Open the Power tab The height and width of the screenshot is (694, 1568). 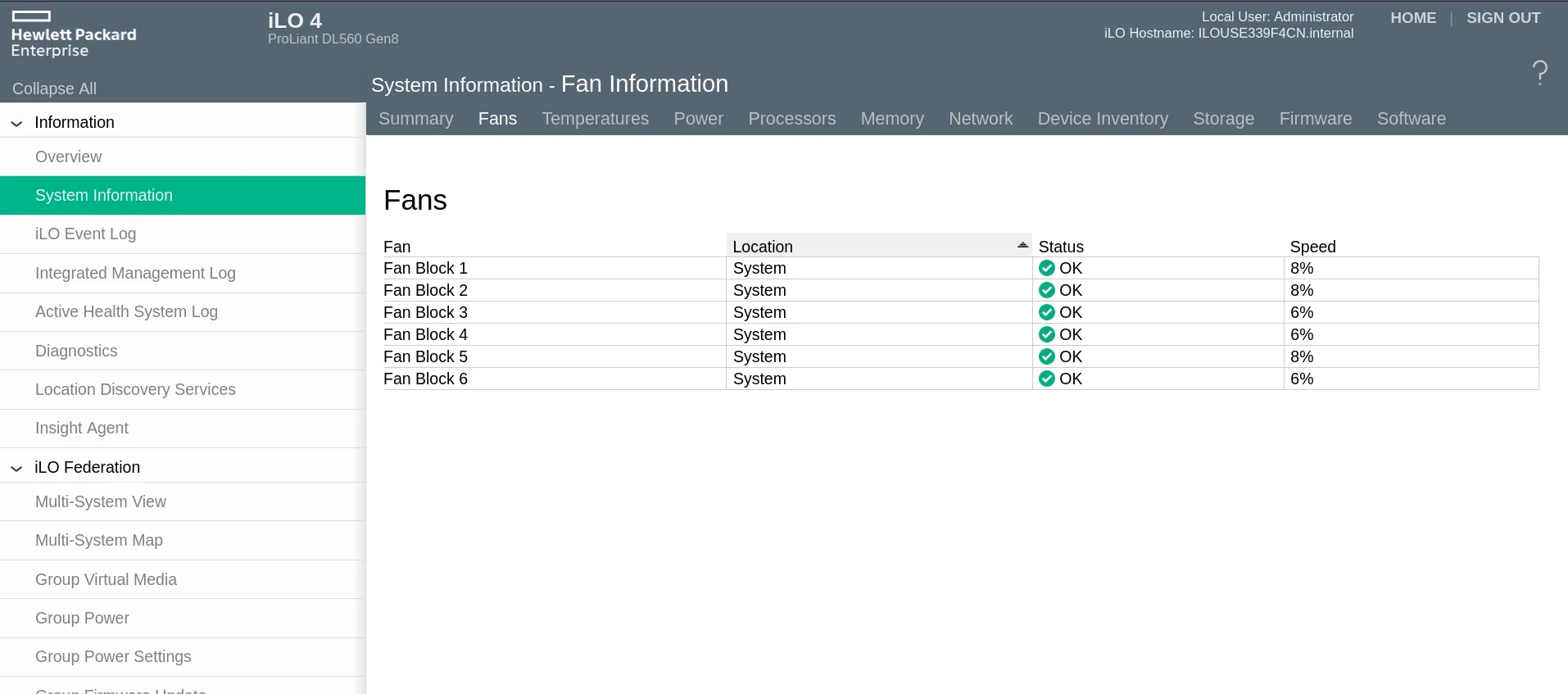[699, 119]
